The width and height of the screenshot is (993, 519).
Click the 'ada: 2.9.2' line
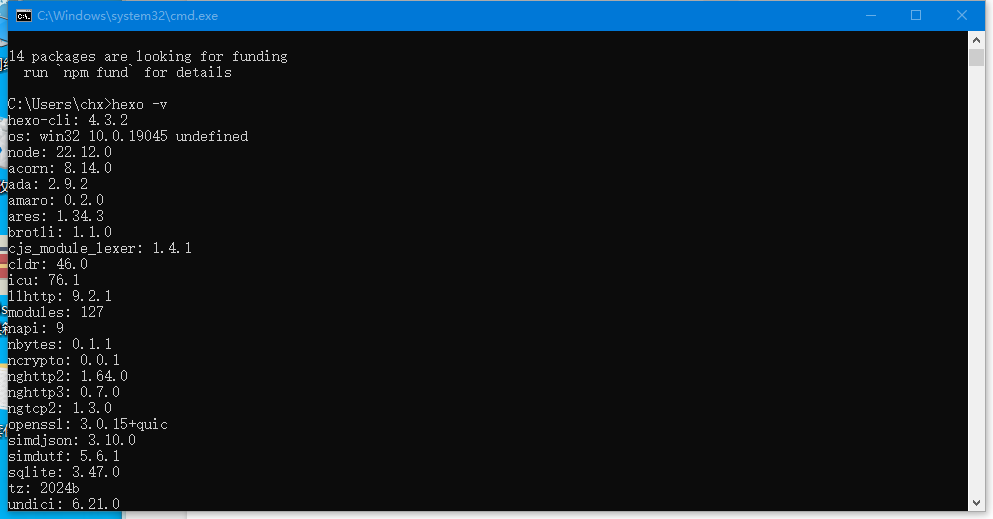tap(48, 184)
